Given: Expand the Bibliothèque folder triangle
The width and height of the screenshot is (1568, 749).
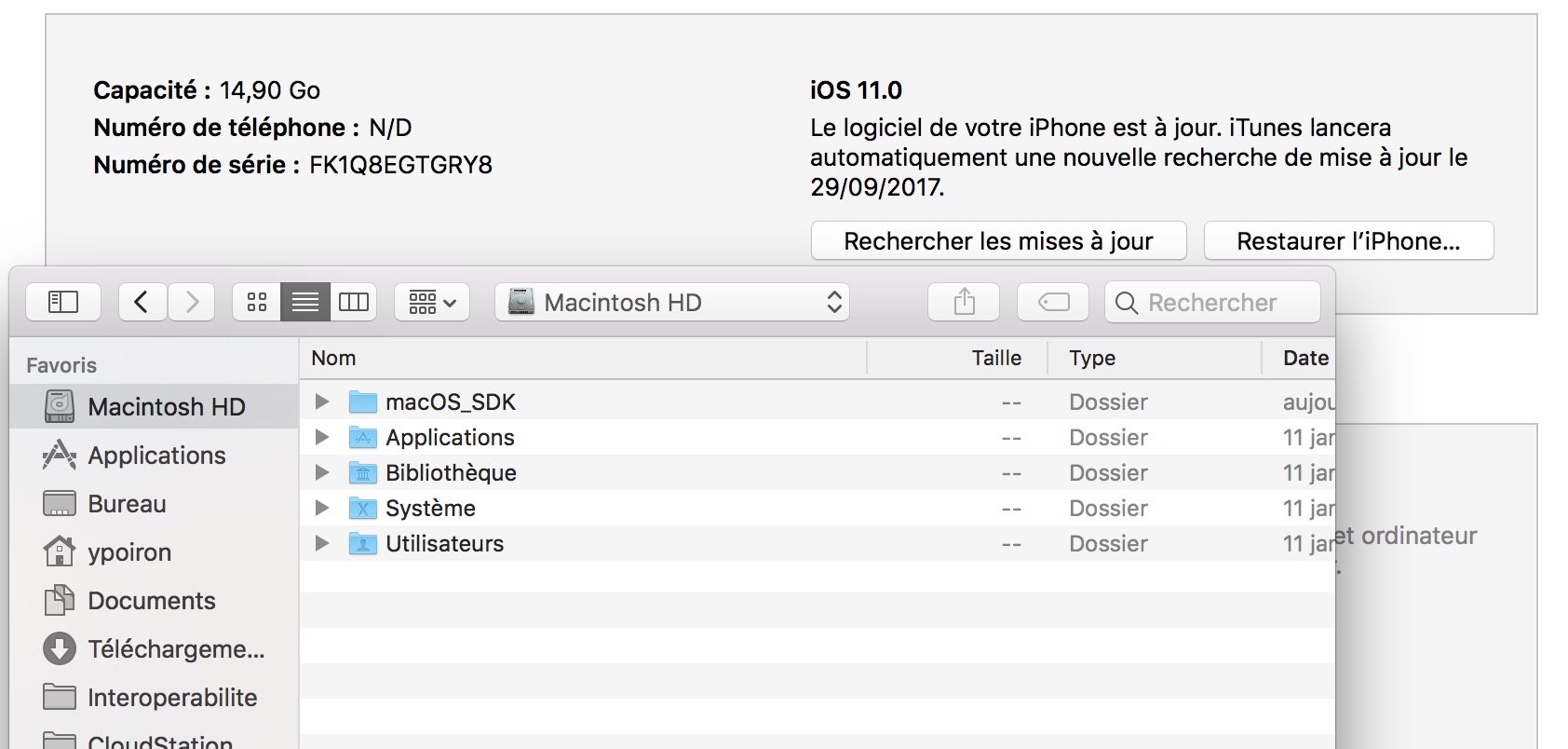Looking at the screenshot, I should coord(322,472).
